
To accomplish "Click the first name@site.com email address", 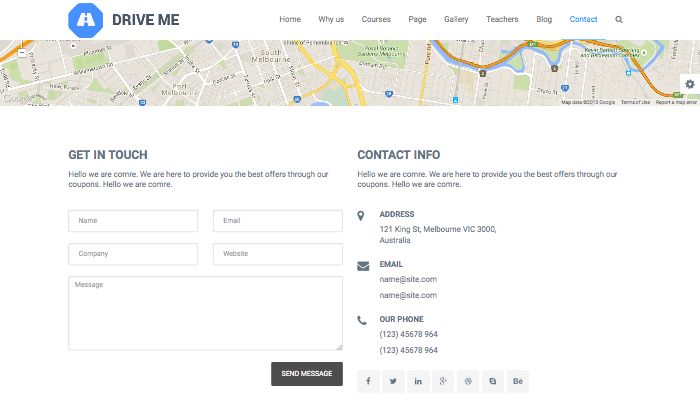I will pos(408,279).
